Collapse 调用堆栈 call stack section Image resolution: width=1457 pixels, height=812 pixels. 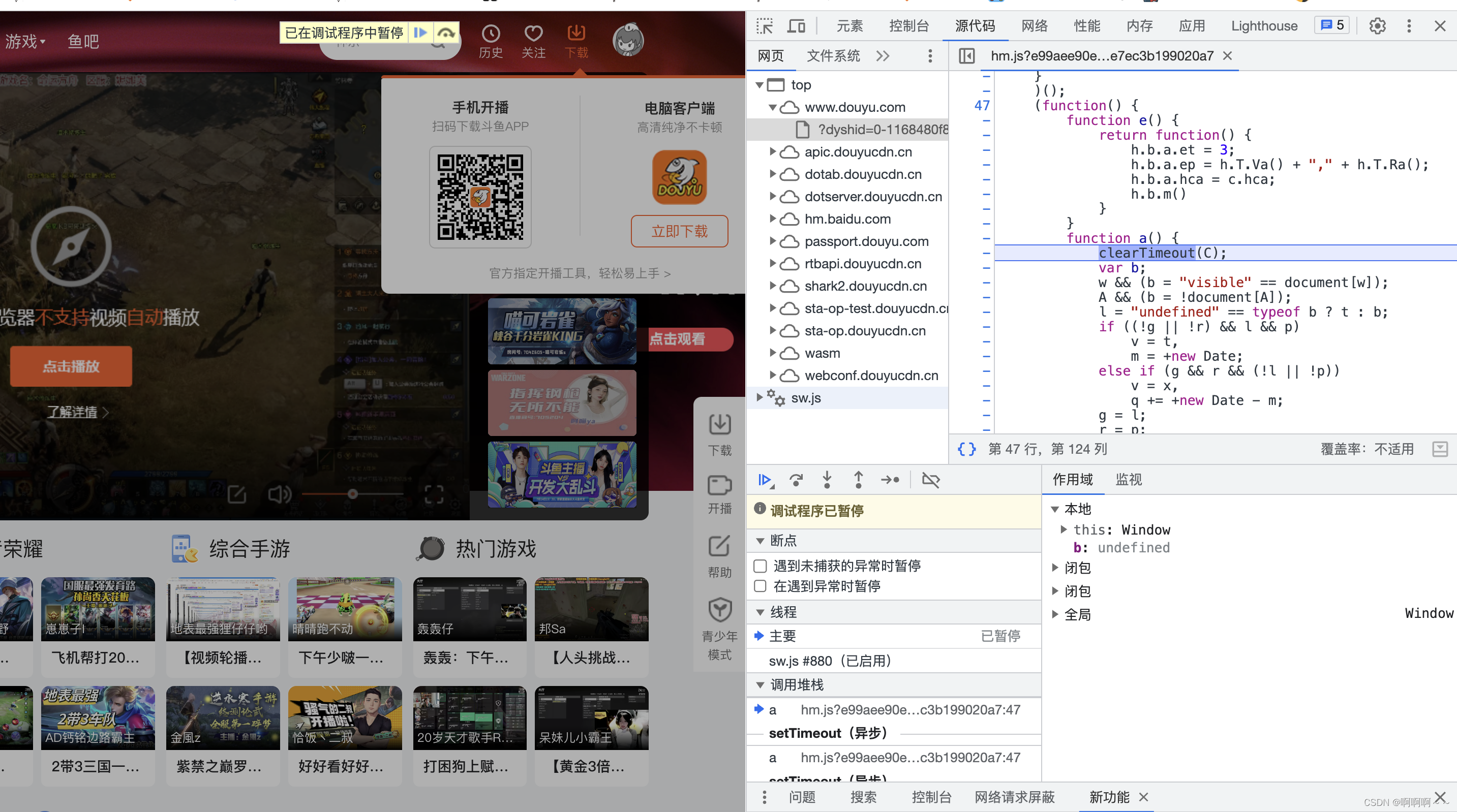[760, 685]
